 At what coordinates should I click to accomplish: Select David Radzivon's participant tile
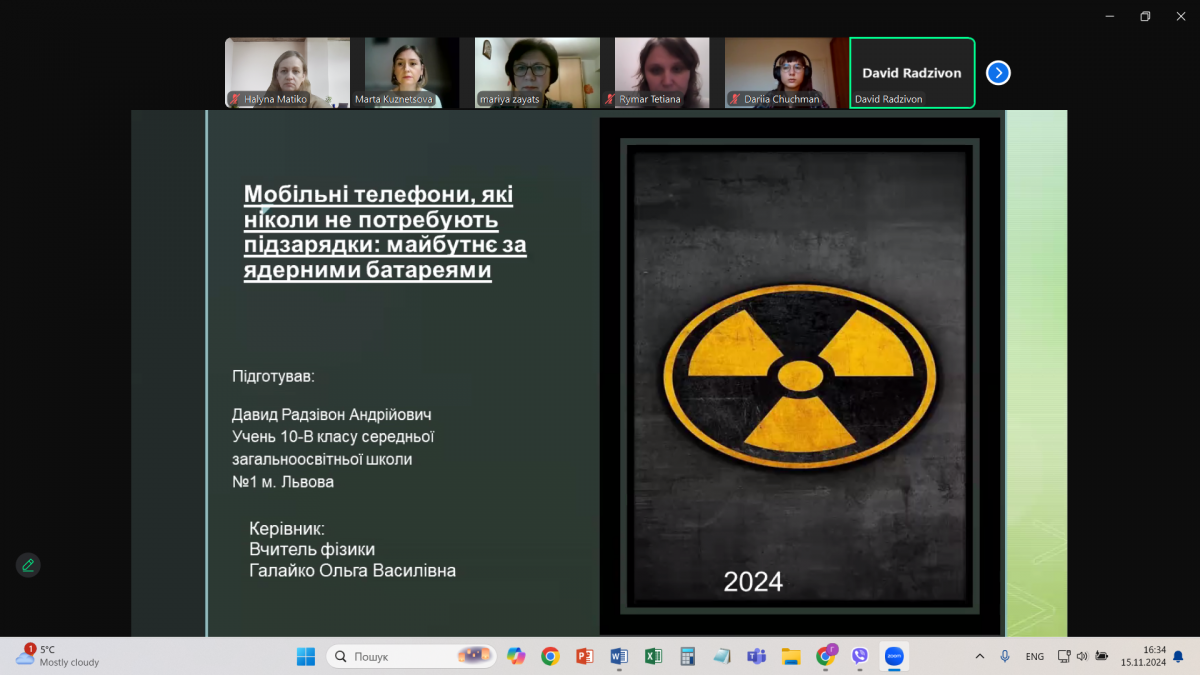click(911, 72)
